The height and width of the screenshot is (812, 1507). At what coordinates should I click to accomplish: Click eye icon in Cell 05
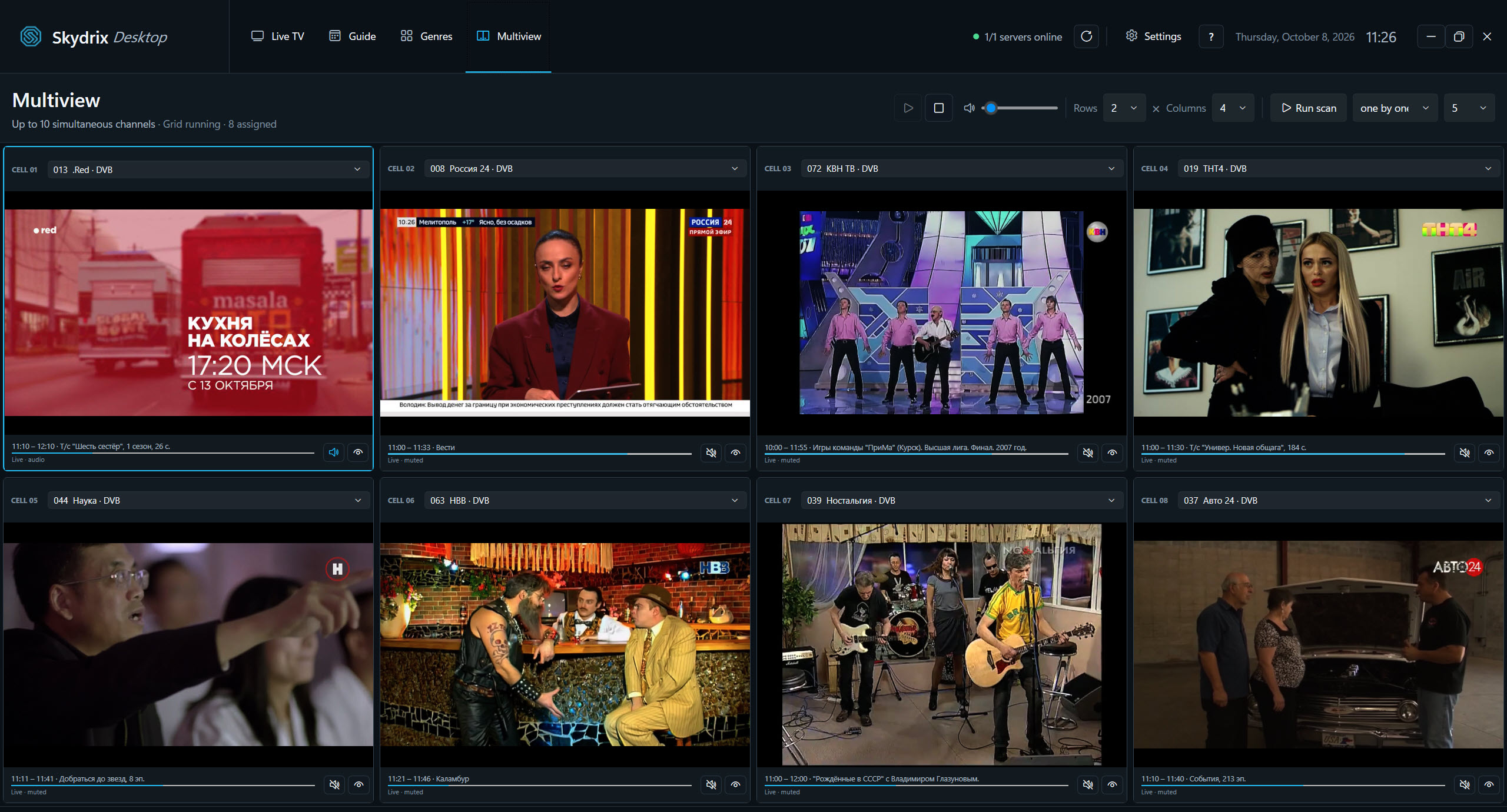coord(359,784)
